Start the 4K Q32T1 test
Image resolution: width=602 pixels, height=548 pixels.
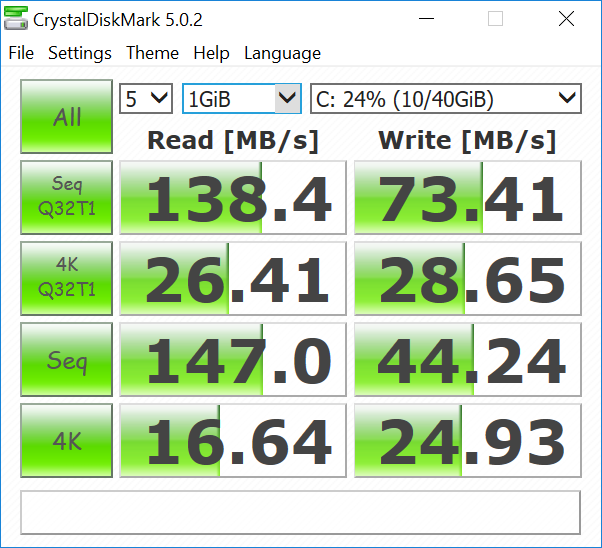67,277
